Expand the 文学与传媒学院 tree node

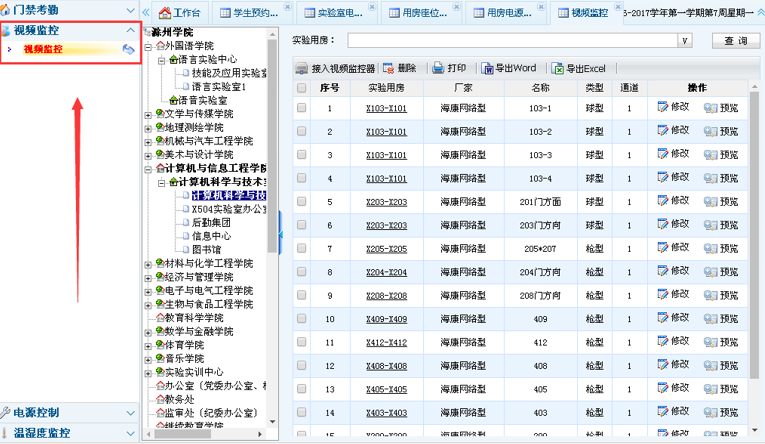(x=149, y=115)
